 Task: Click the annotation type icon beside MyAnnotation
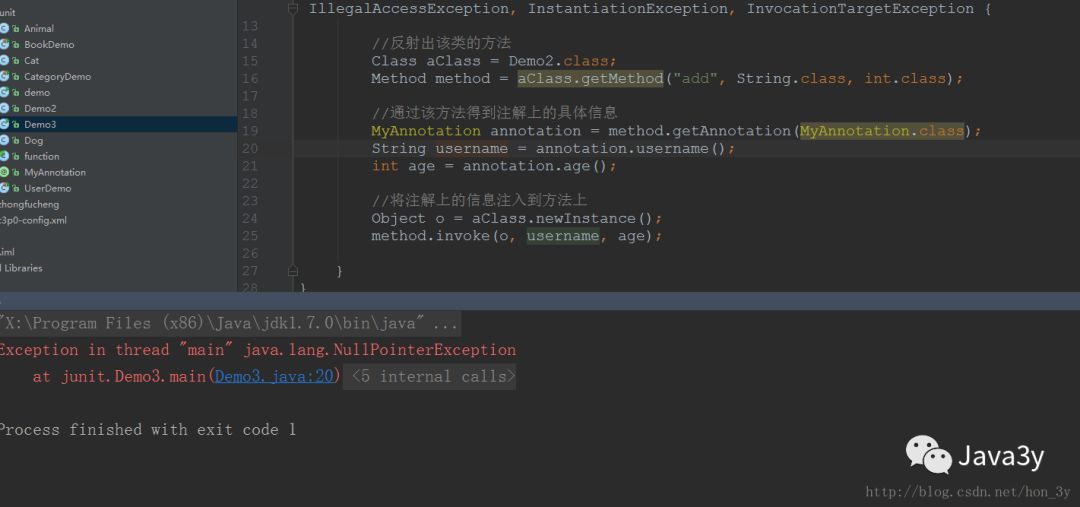(4, 172)
